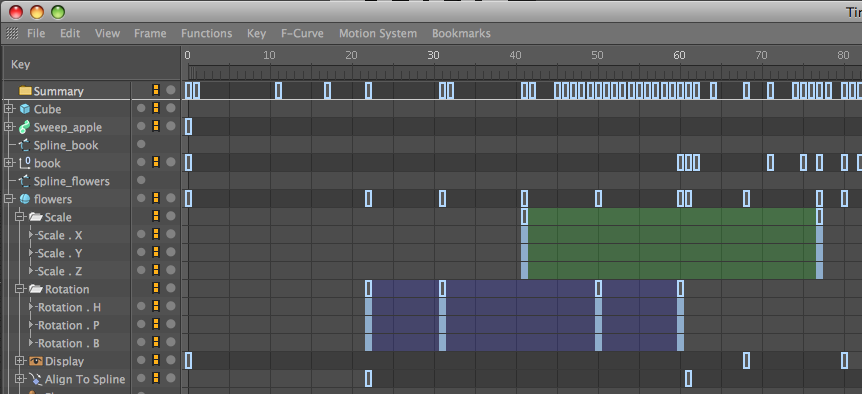
Task: Expand the Scale . X track curve
Action: [31, 235]
